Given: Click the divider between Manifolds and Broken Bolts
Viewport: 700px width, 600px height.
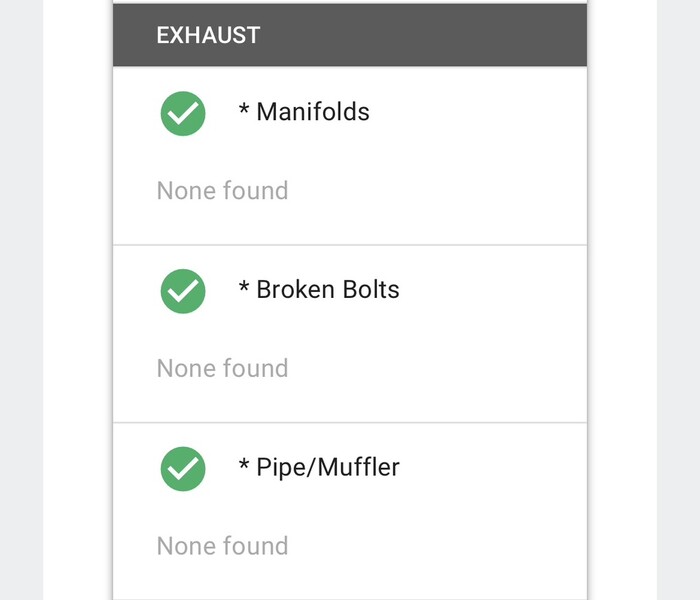Looking at the screenshot, I should 350,245.
